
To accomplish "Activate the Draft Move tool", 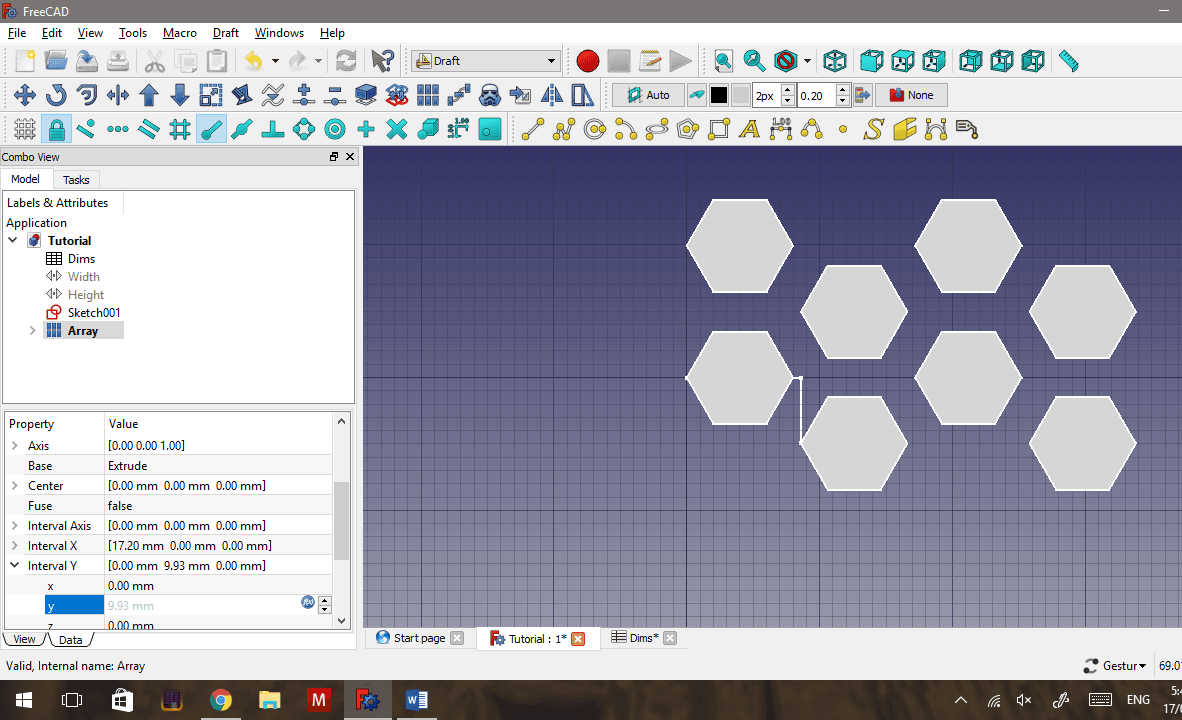I will 23,94.
